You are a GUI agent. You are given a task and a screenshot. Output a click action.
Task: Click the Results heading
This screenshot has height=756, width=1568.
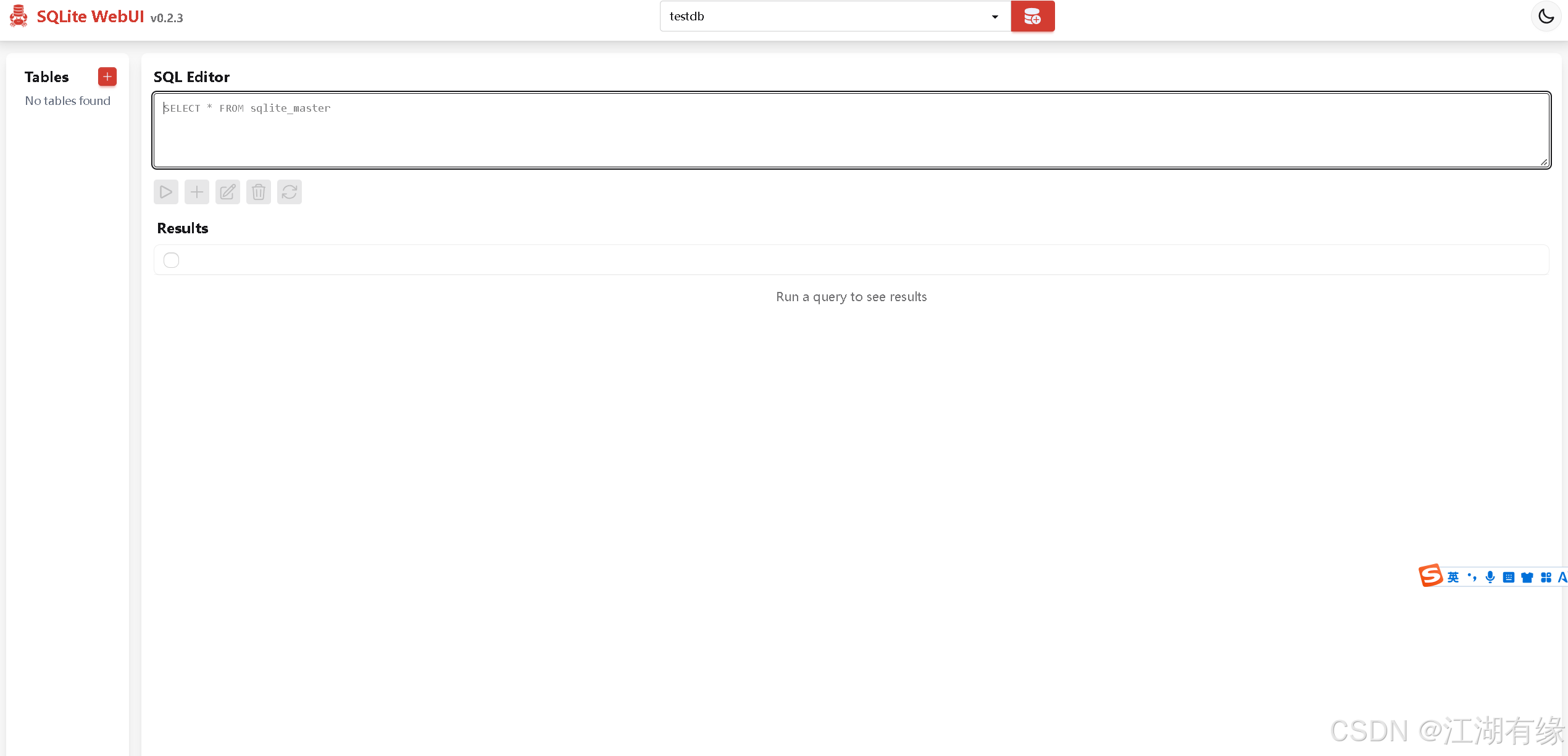pos(183,228)
